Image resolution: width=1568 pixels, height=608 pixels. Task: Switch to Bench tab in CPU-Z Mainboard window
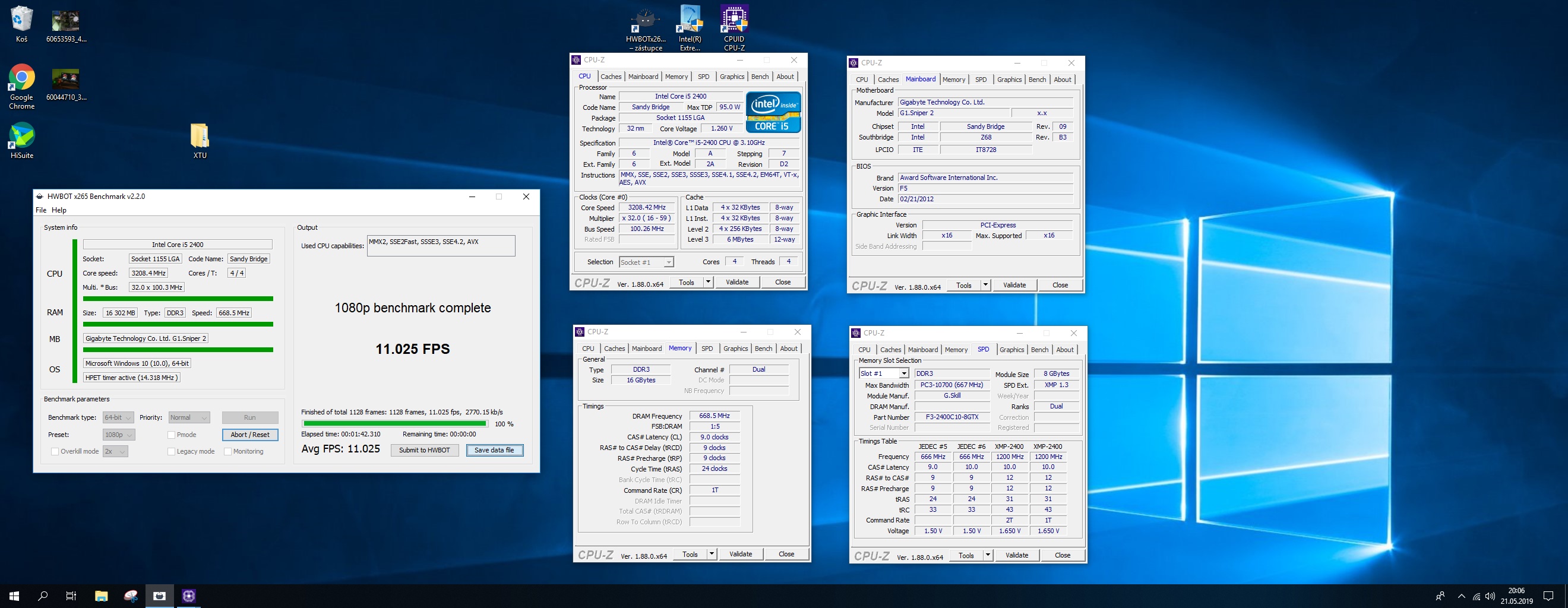(1037, 80)
